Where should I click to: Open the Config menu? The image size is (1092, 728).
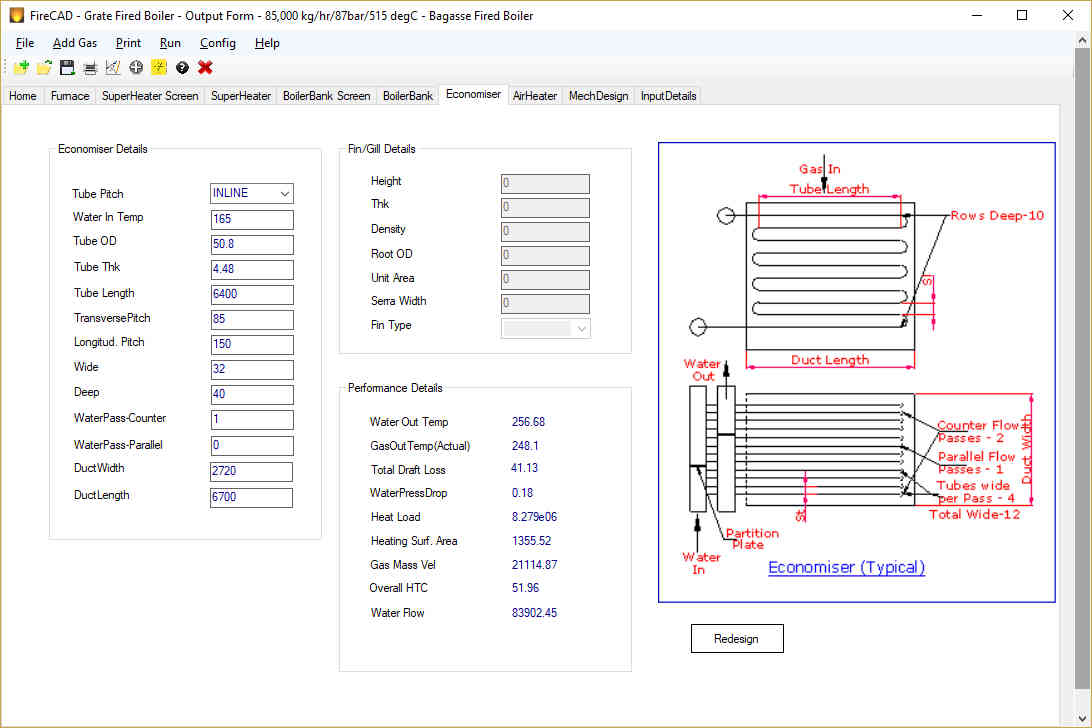click(x=217, y=43)
